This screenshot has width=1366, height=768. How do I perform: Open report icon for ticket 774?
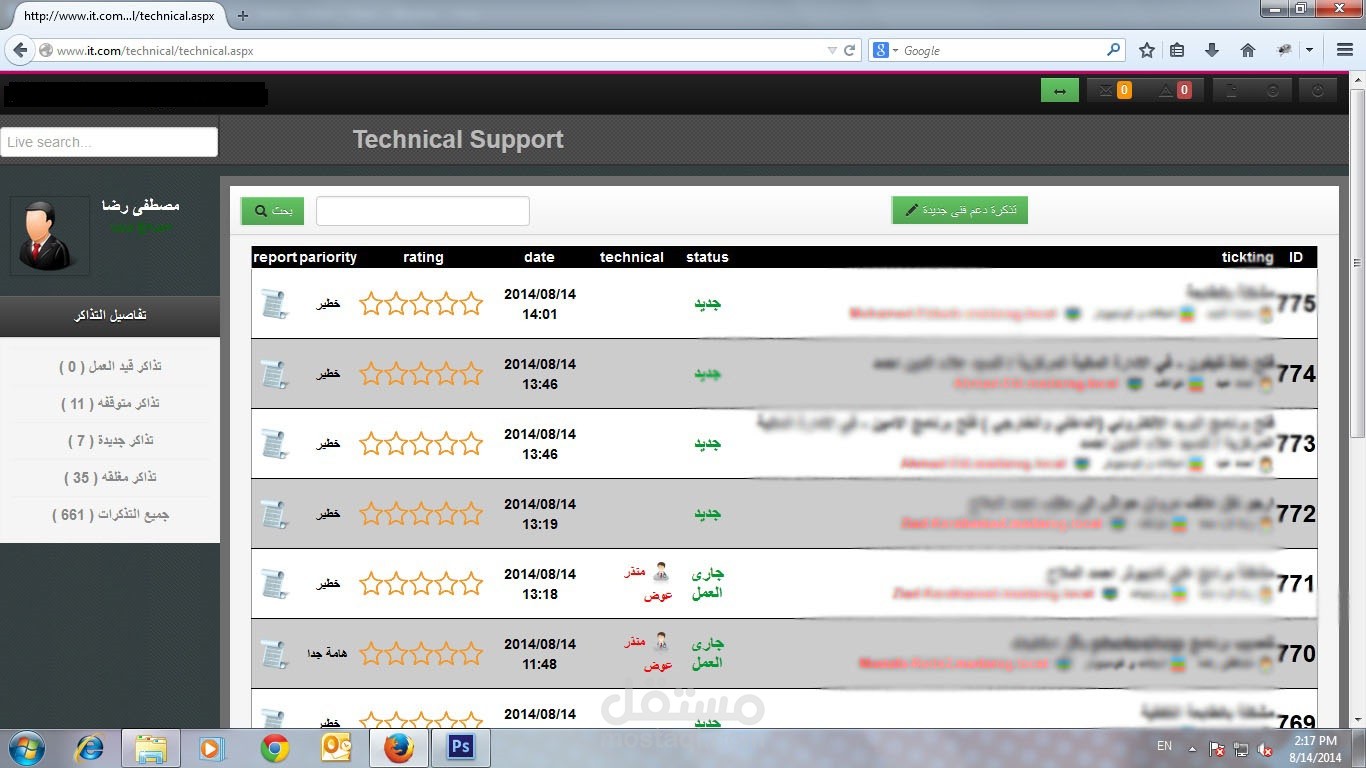273,374
